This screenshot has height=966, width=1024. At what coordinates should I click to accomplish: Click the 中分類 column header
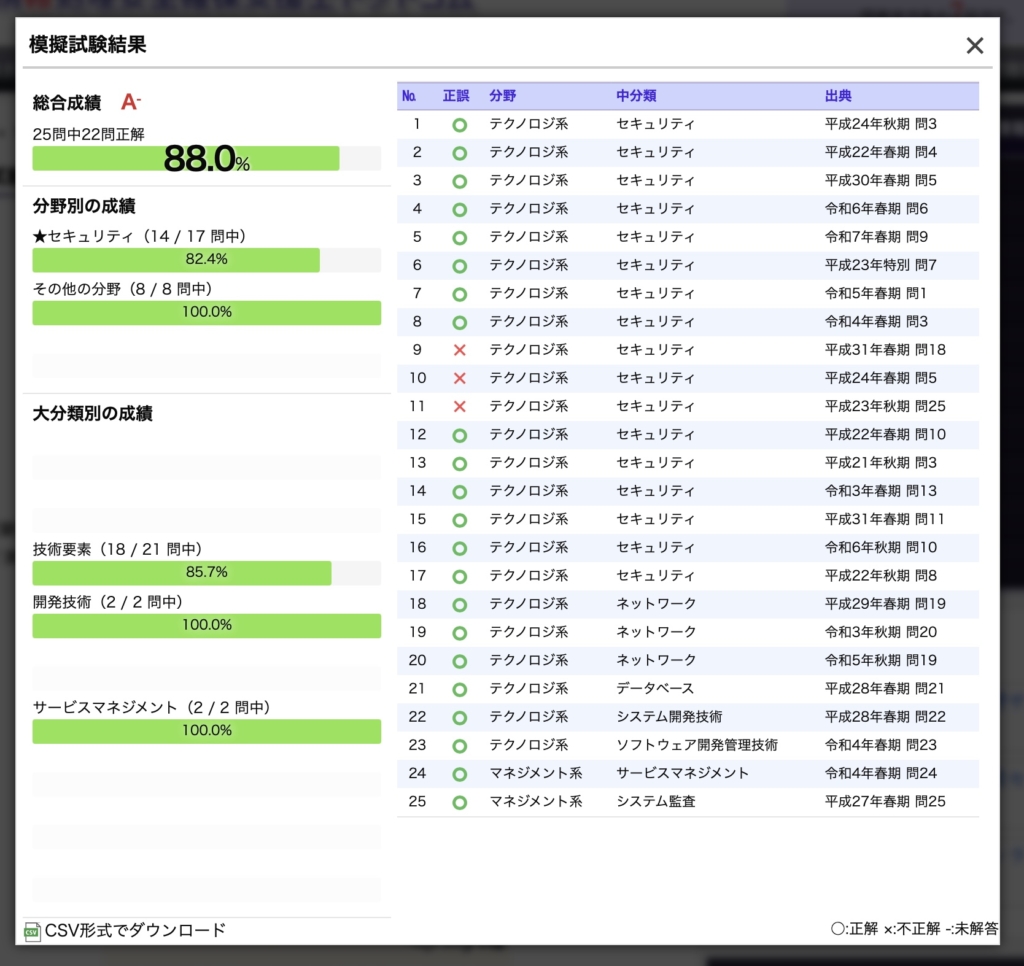[636, 96]
